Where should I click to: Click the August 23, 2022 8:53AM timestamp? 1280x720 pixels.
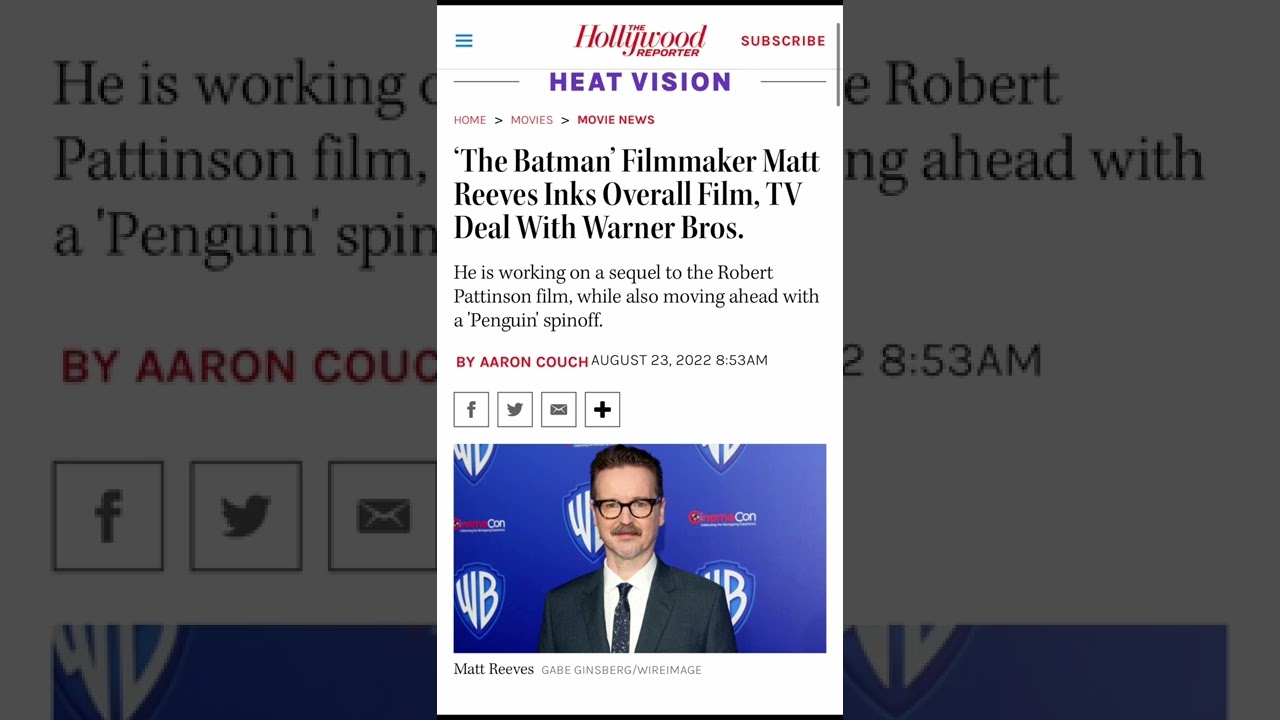coord(679,360)
